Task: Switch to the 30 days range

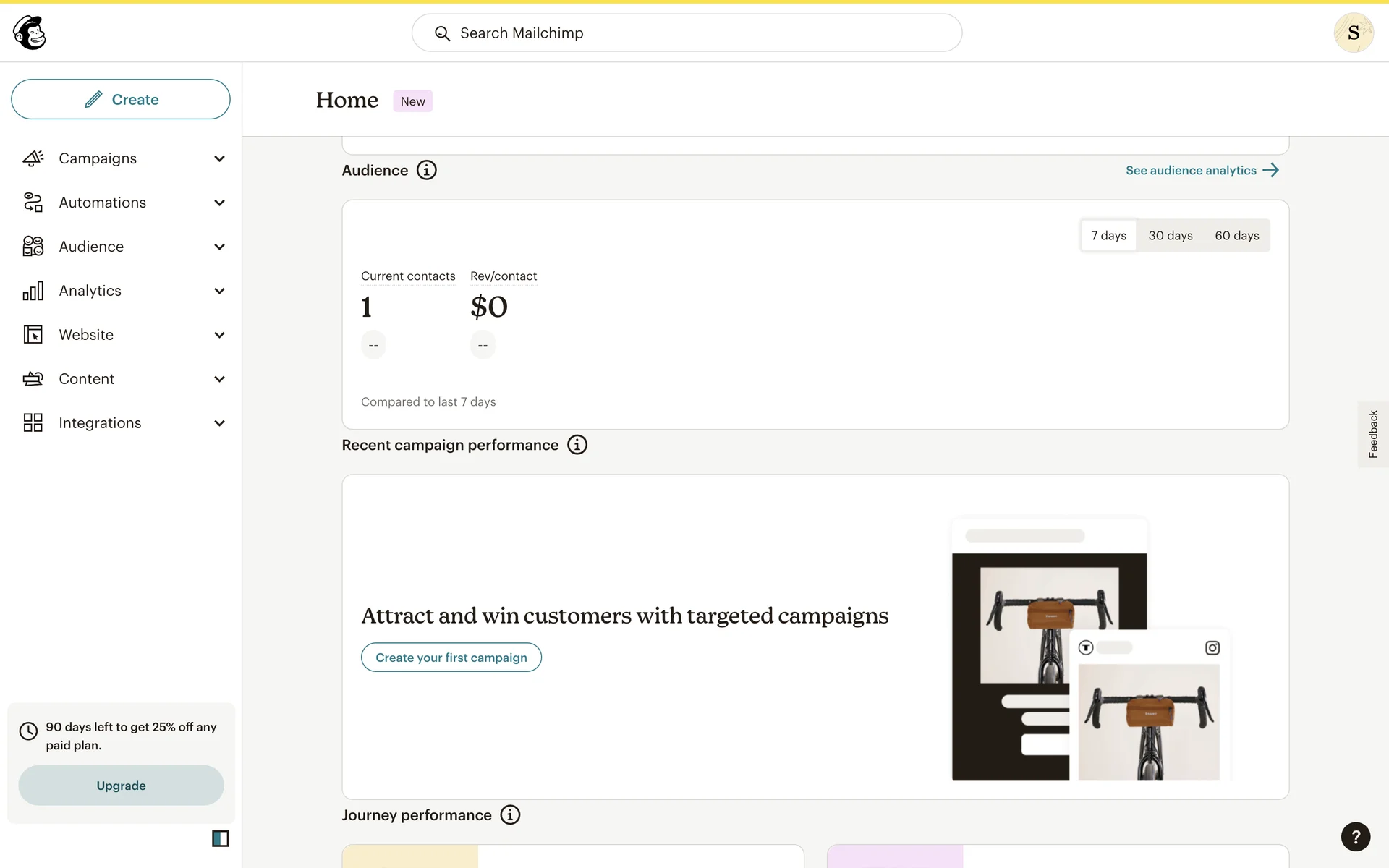Action: (1170, 236)
